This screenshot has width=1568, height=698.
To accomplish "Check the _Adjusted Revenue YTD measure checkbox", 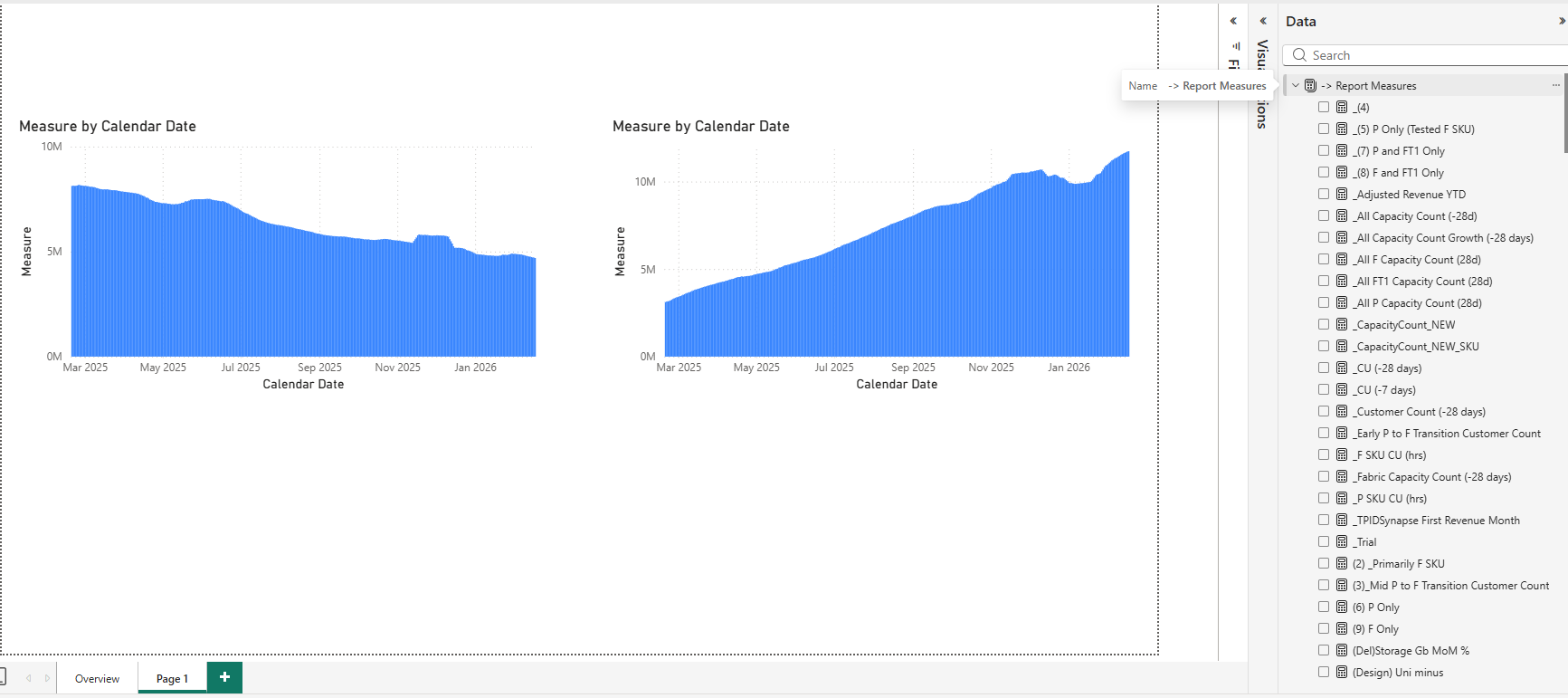I will [x=1324, y=194].
